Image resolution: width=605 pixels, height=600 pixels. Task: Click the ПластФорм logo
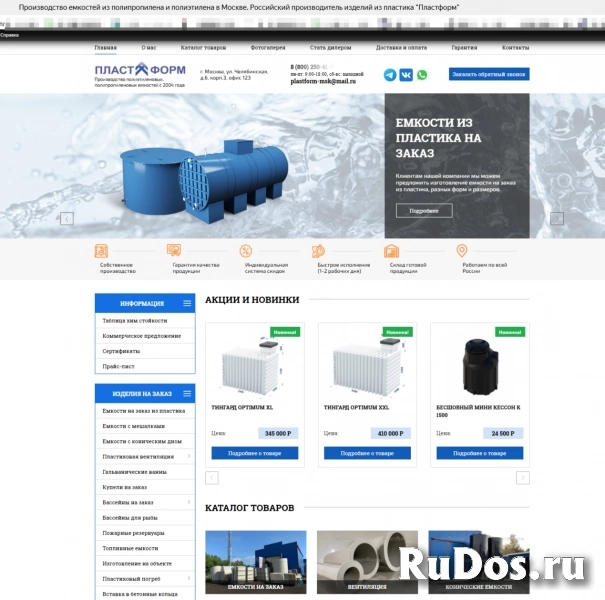pos(139,70)
